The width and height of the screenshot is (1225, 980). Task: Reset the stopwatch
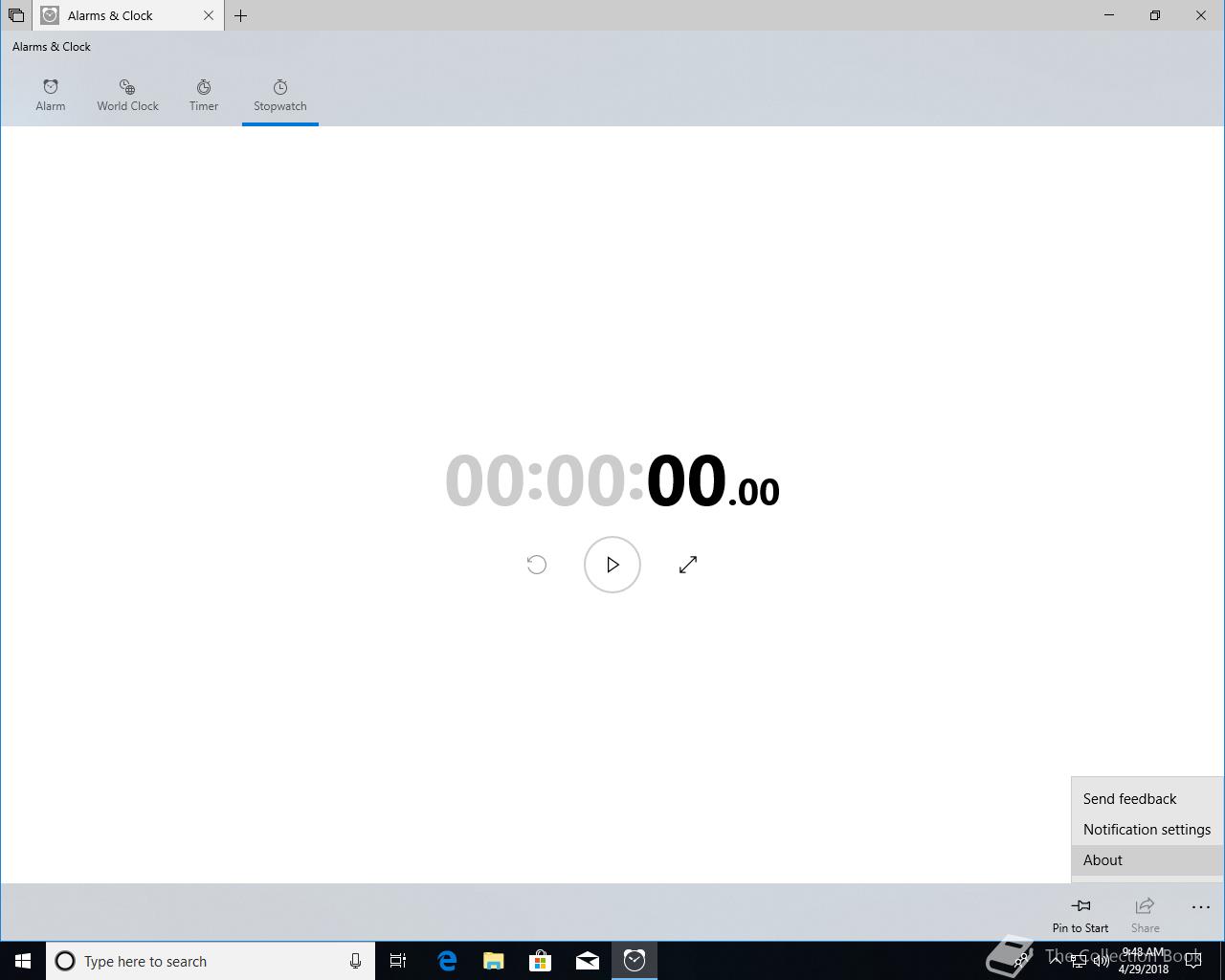point(537,565)
